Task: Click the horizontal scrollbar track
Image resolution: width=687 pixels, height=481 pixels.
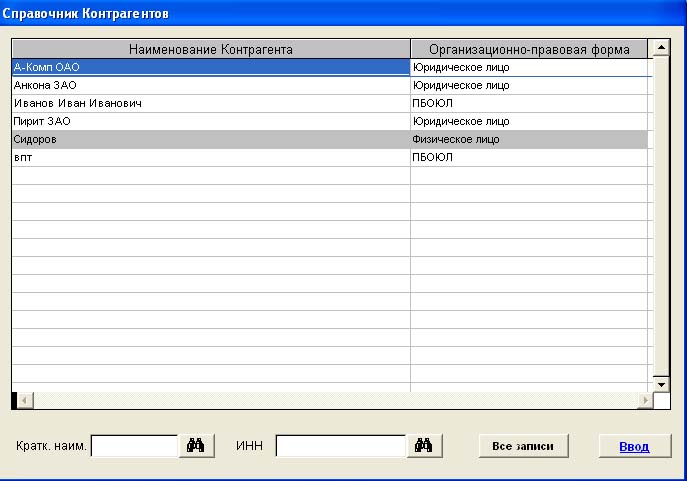Action: (x=335, y=400)
